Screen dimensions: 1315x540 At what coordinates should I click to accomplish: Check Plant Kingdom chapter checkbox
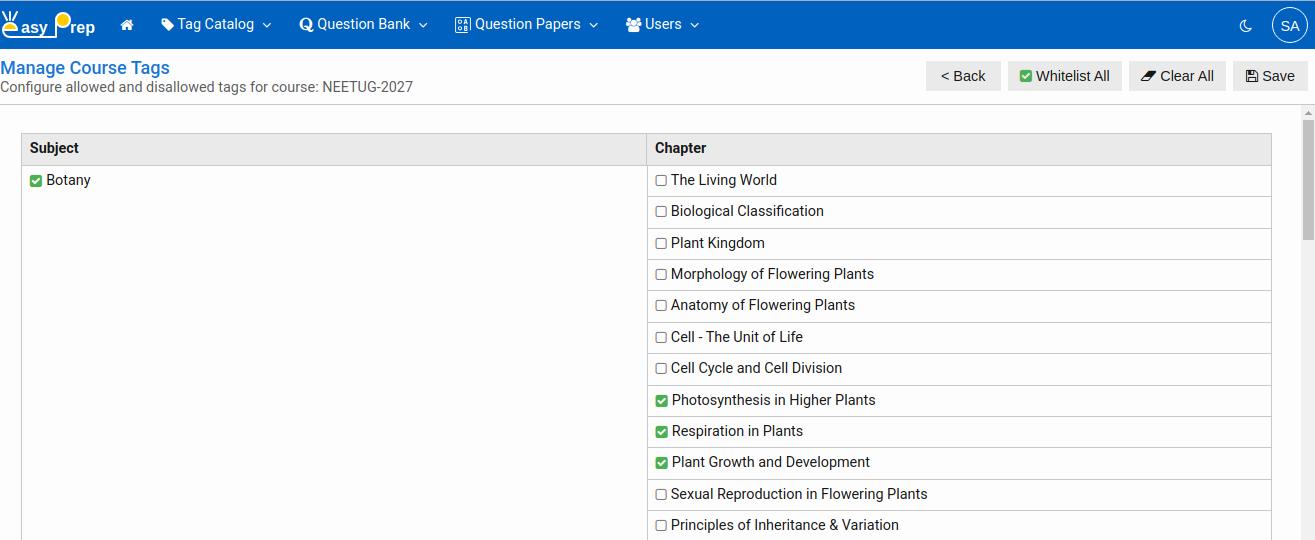661,244
